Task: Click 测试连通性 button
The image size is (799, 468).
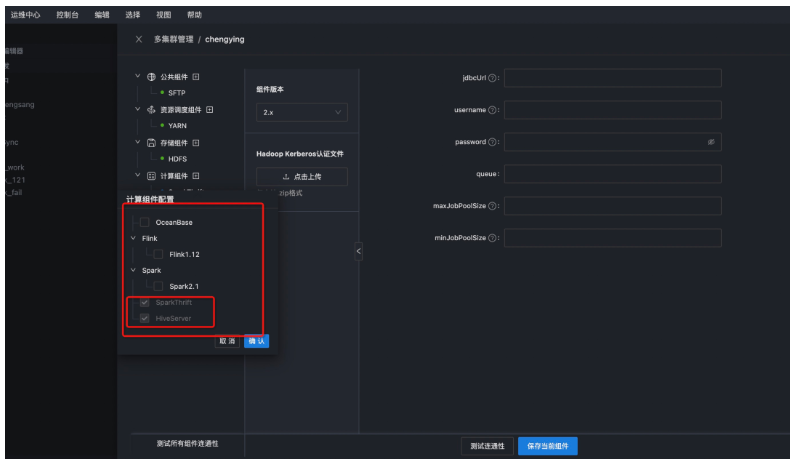Action: coord(487,446)
